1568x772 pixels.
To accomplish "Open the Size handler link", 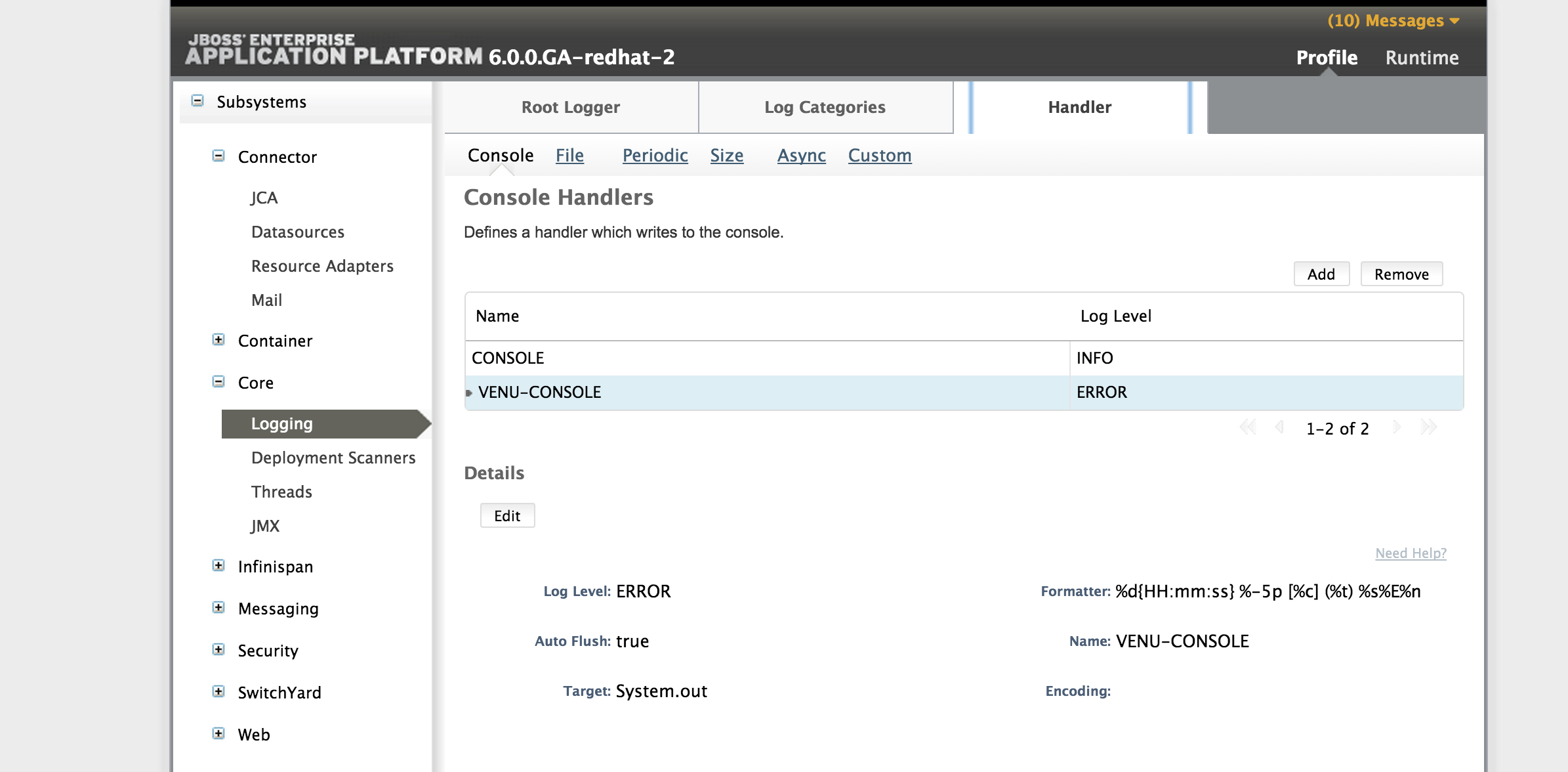I will [x=727, y=156].
